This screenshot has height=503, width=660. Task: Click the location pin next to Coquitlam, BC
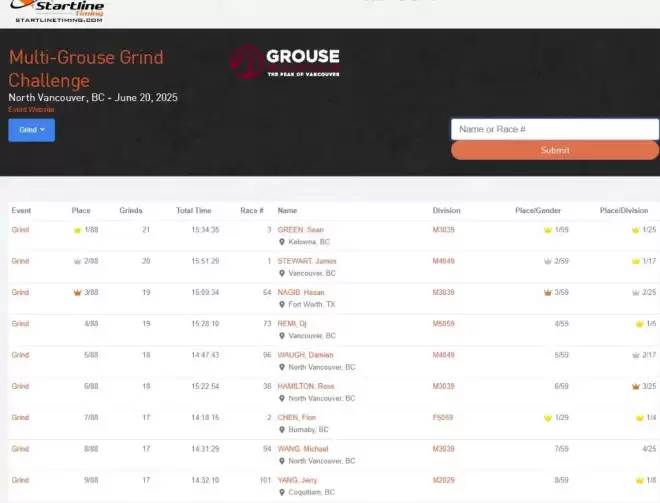click(x=282, y=492)
